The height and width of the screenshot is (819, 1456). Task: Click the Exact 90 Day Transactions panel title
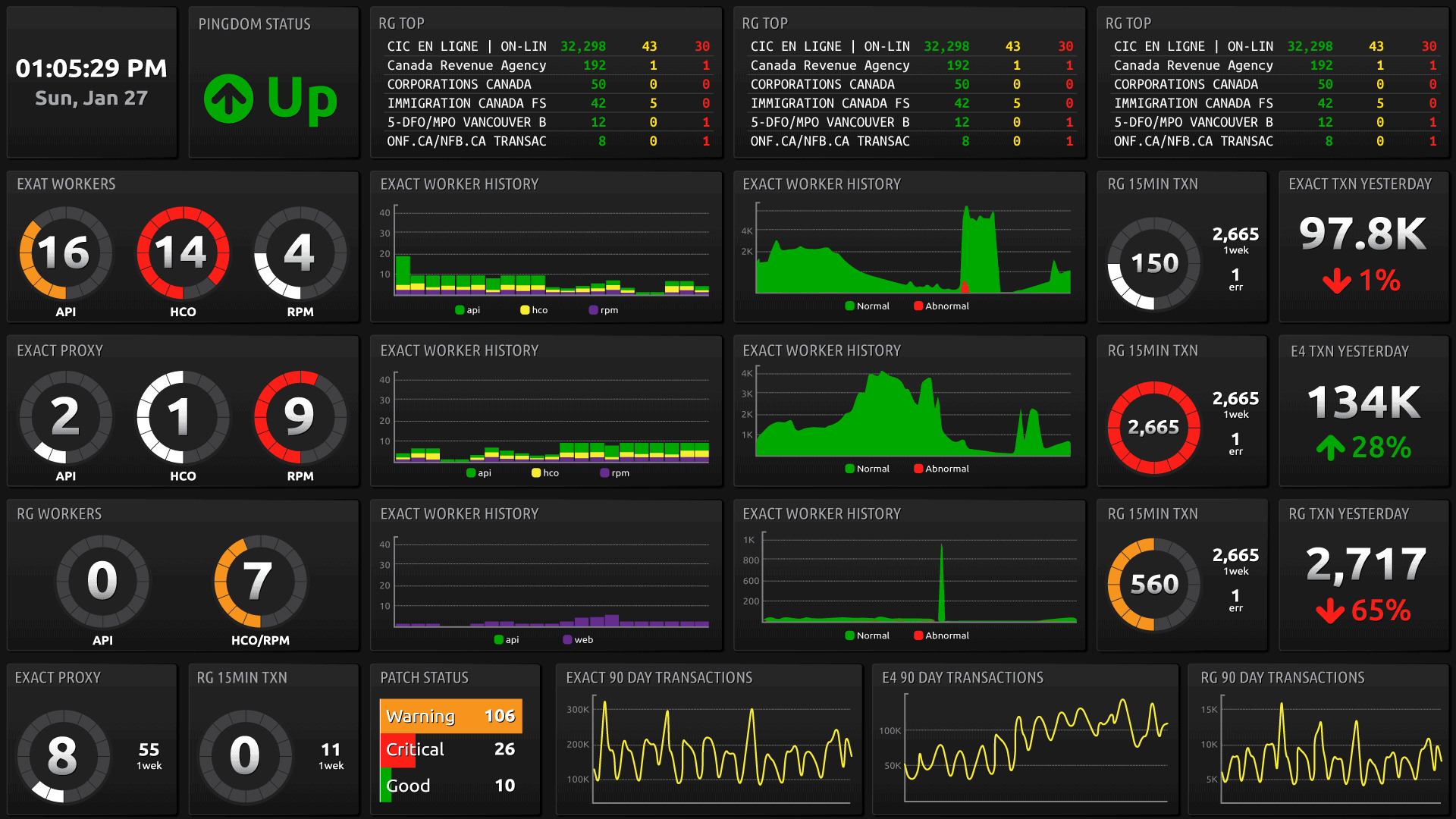pos(659,678)
